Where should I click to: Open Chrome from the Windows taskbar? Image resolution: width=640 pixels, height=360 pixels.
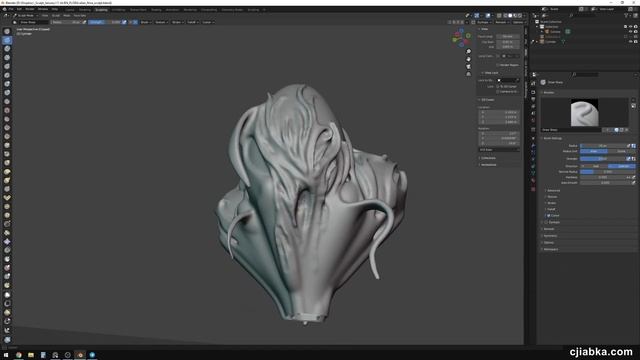[19, 355]
